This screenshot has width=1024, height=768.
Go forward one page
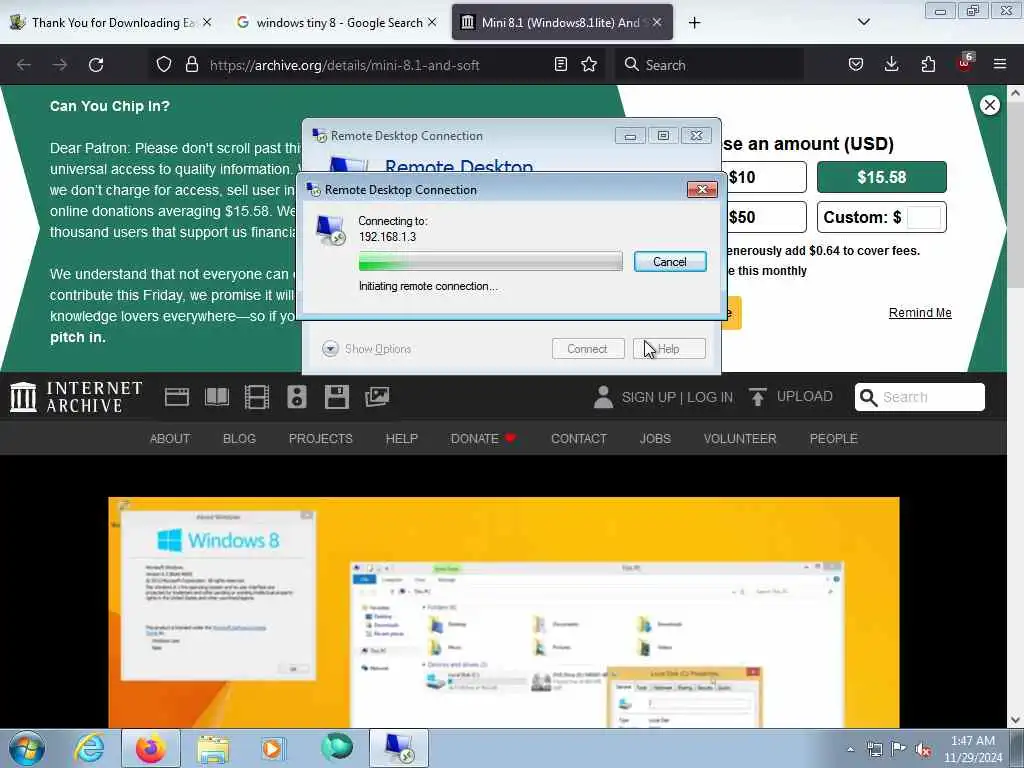[59, 65]
